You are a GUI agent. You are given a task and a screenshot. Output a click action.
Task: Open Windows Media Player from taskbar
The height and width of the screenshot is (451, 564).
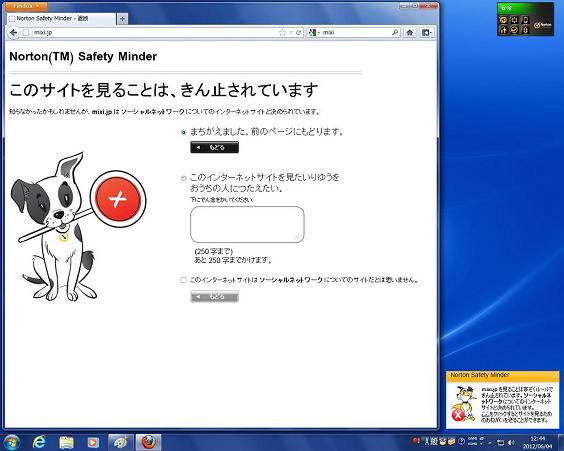pyautogui.click(x=93, y=442)
